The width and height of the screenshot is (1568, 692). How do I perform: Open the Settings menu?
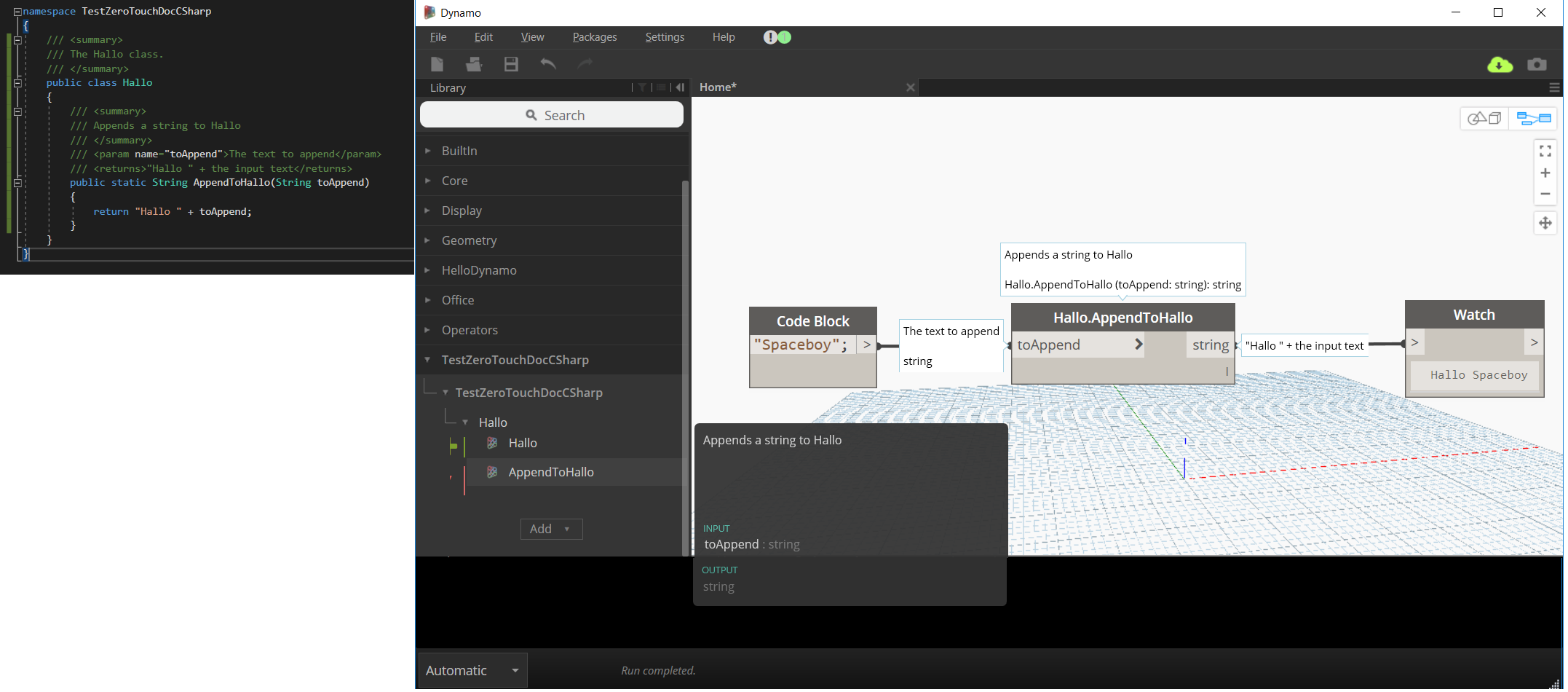point(665,37)
